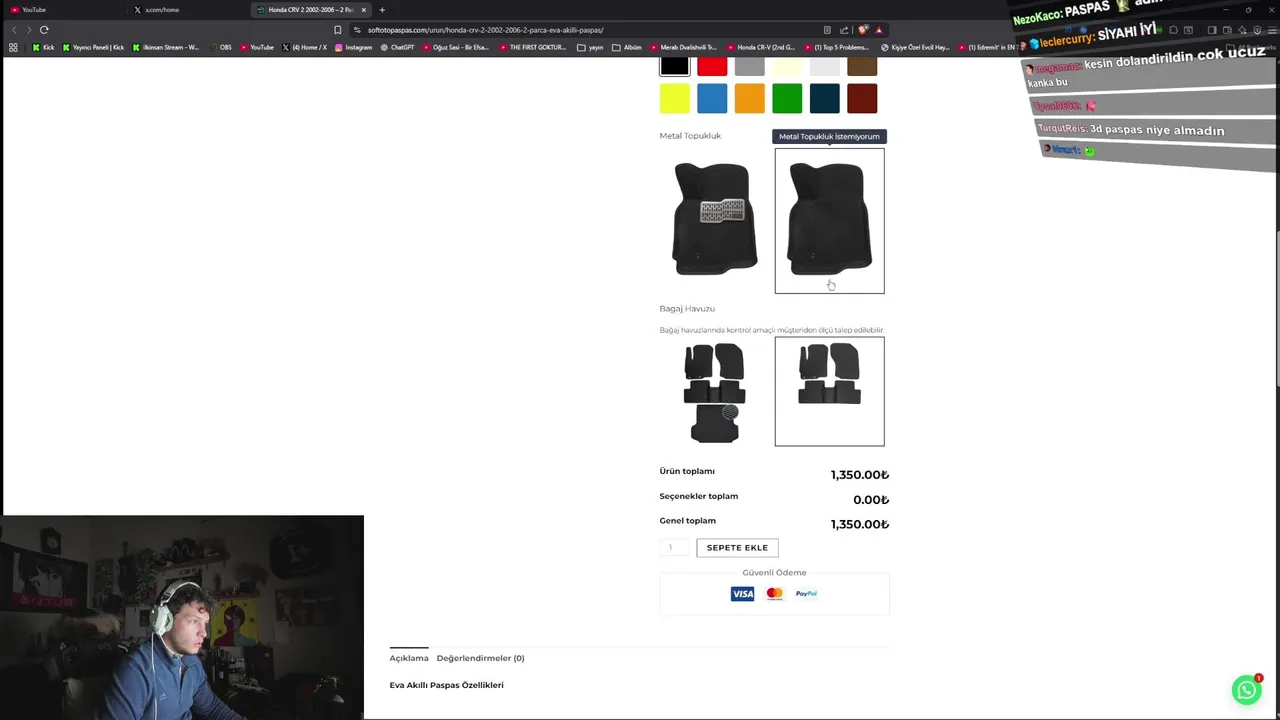Pick the dark red color swatch
Screen dimensions: 1280x720
(x=862, y=98)
